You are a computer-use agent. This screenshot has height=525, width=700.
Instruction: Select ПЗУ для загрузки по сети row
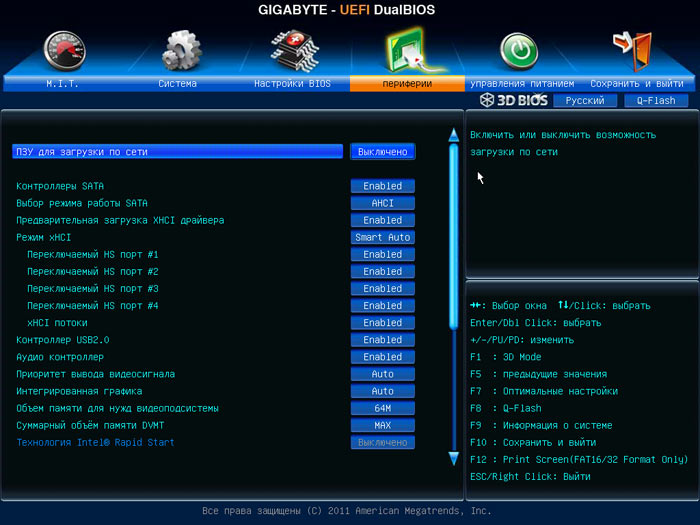coord(177,152)
